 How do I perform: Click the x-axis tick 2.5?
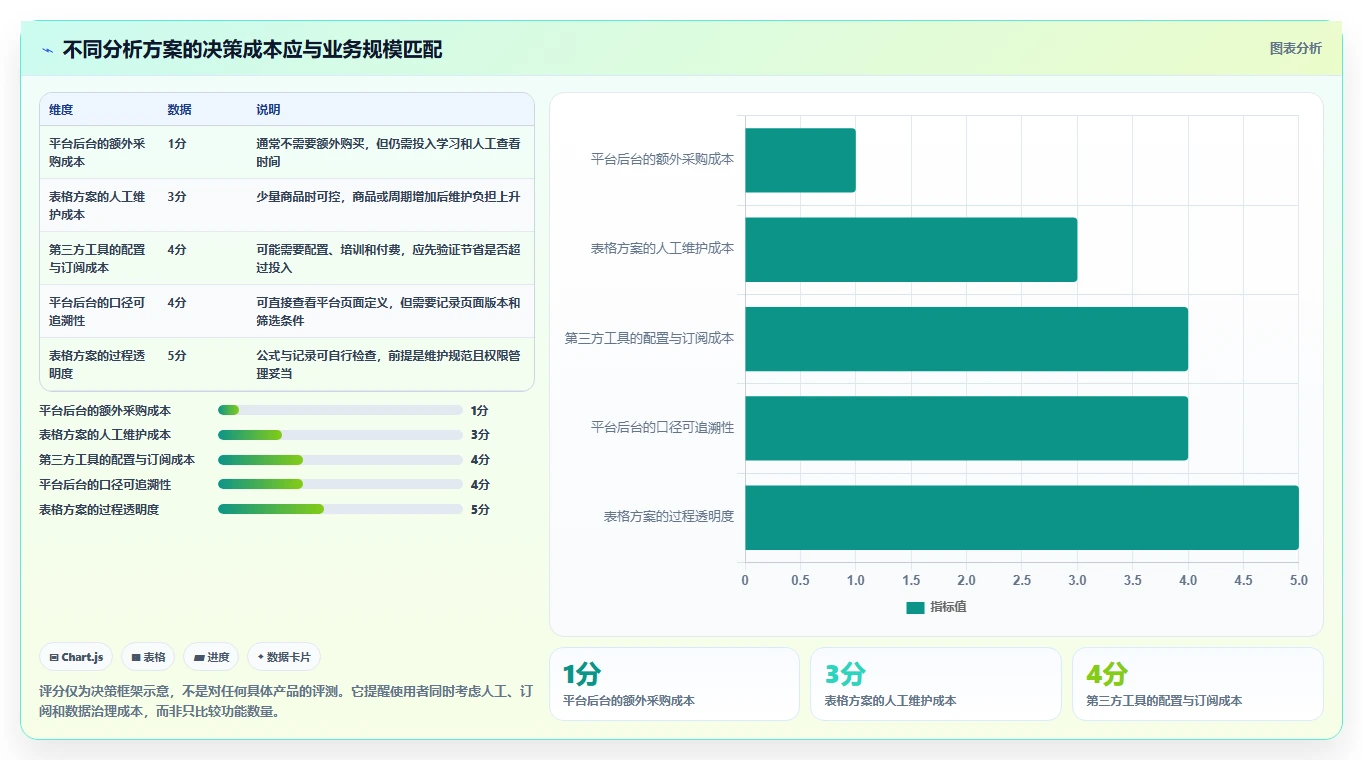(1022, 581)
